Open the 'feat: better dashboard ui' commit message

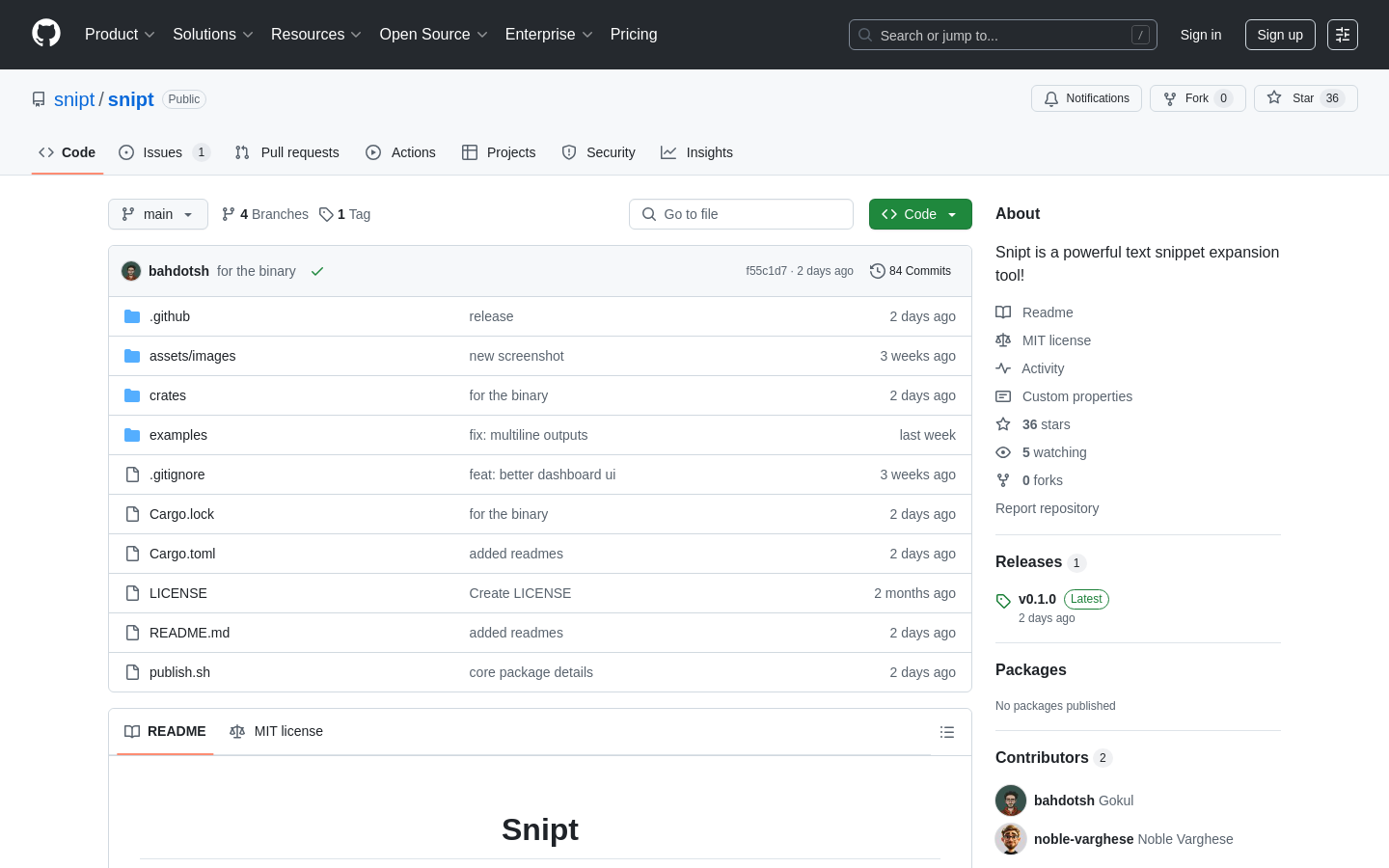[542, 475]
